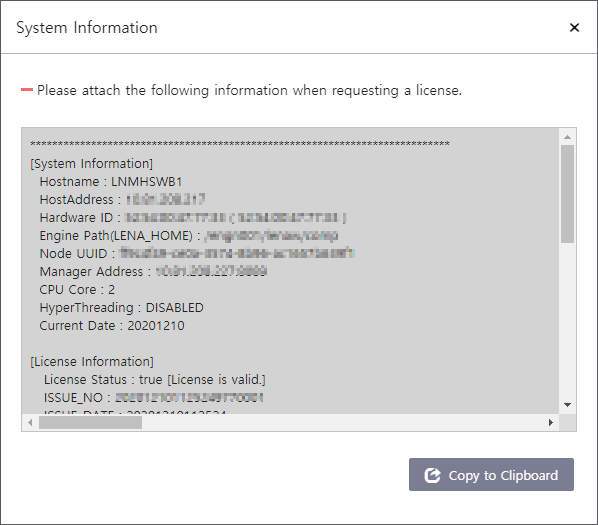Click the ISSUE_NO line

pyautogui.click(x=153, y=398)
